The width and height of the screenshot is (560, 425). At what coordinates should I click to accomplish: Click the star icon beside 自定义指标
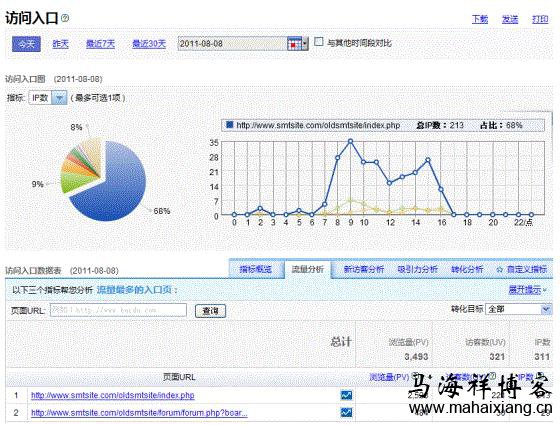pos(500,270)
